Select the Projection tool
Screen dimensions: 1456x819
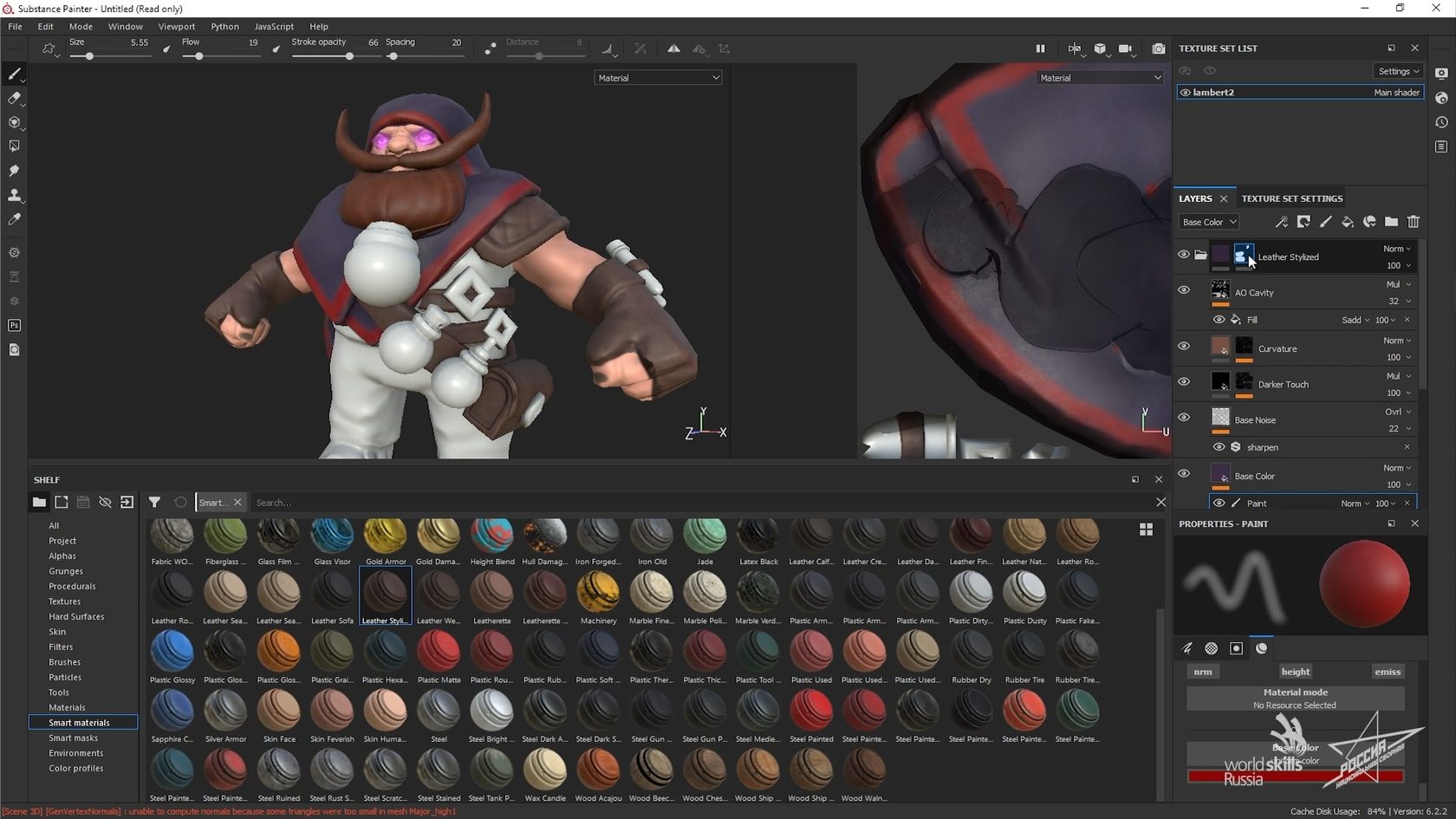(14, 122)
